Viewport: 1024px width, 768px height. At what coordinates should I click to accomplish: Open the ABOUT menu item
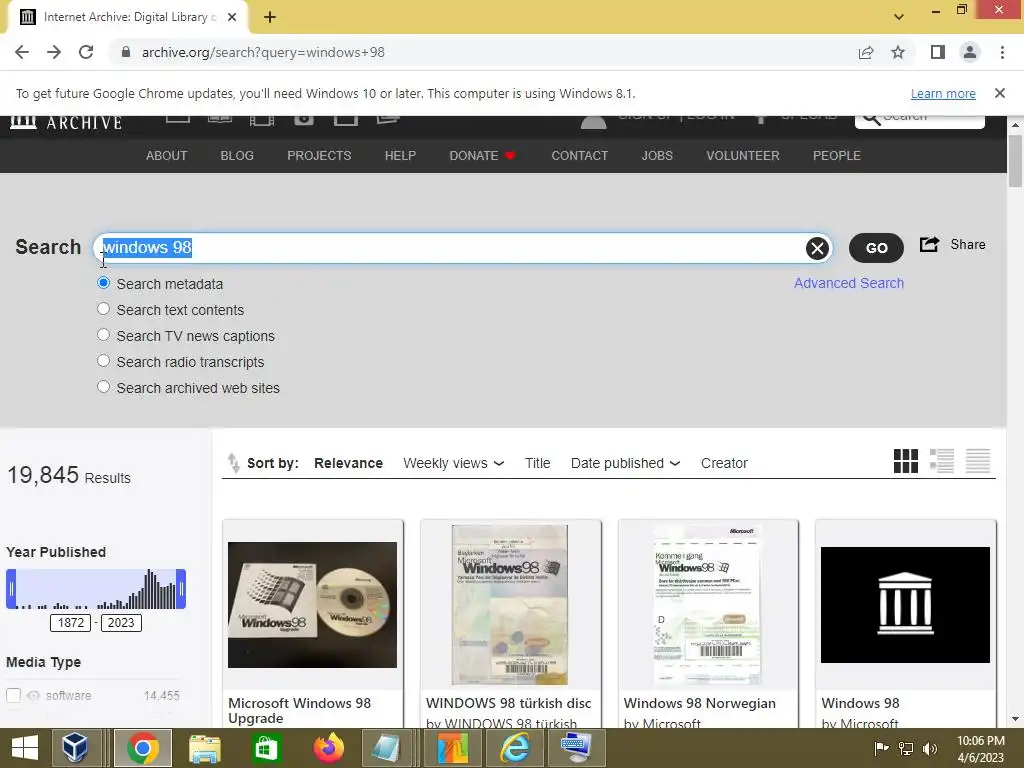[167, 155]
